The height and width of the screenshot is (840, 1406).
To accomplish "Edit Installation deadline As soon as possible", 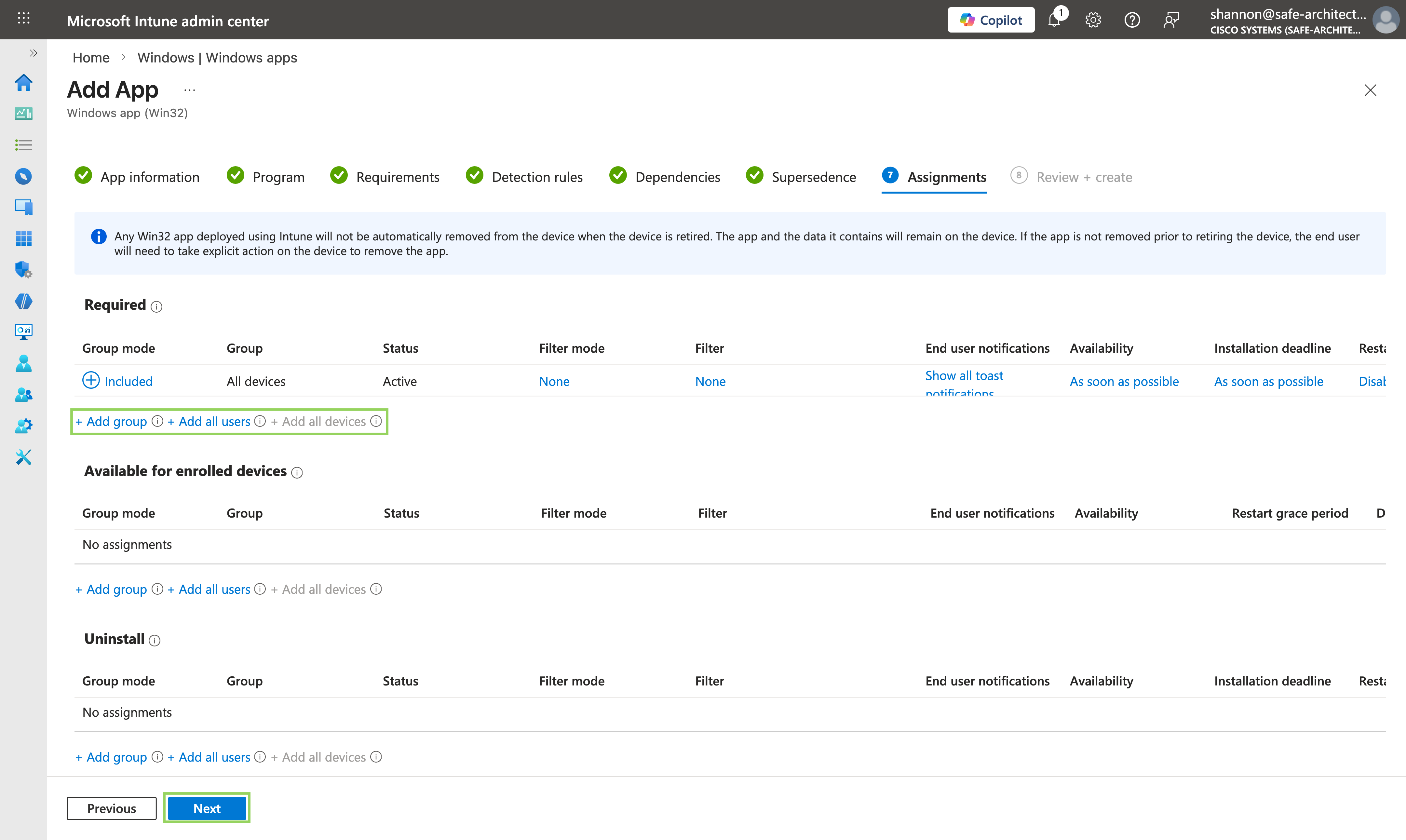I will pos(1268,382).
